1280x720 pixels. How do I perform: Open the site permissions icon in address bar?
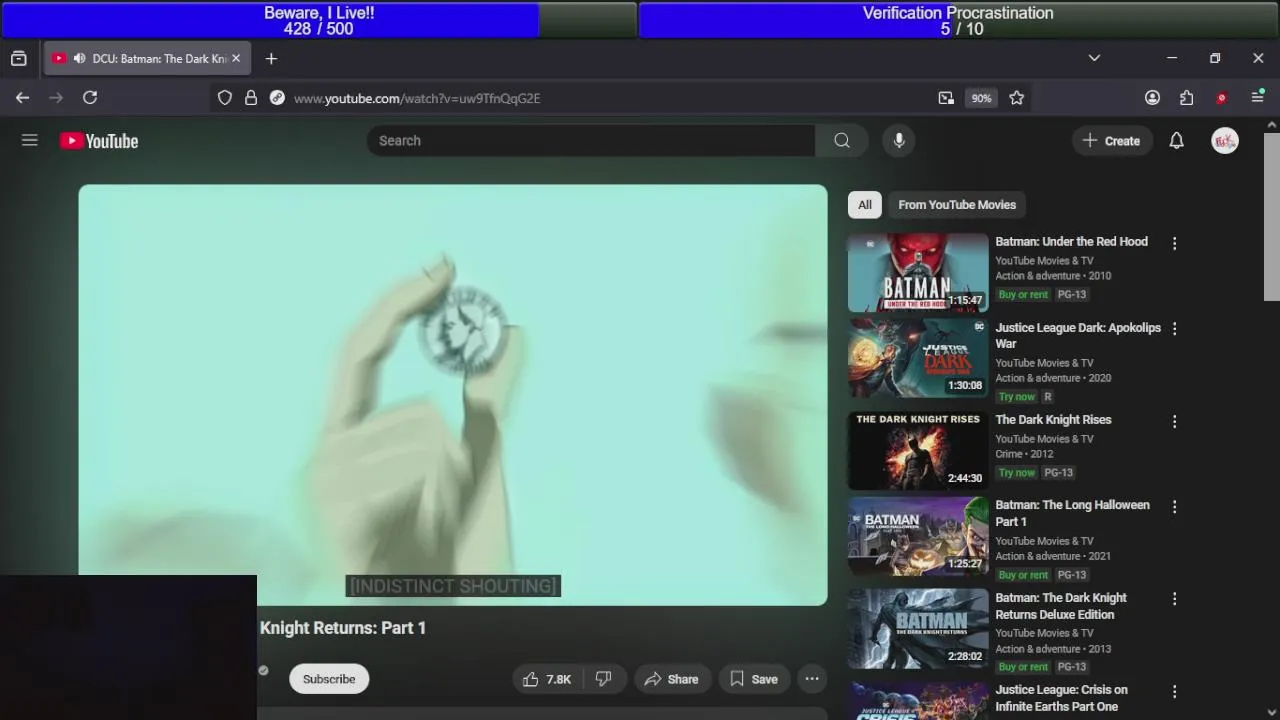tap(277, 98)
